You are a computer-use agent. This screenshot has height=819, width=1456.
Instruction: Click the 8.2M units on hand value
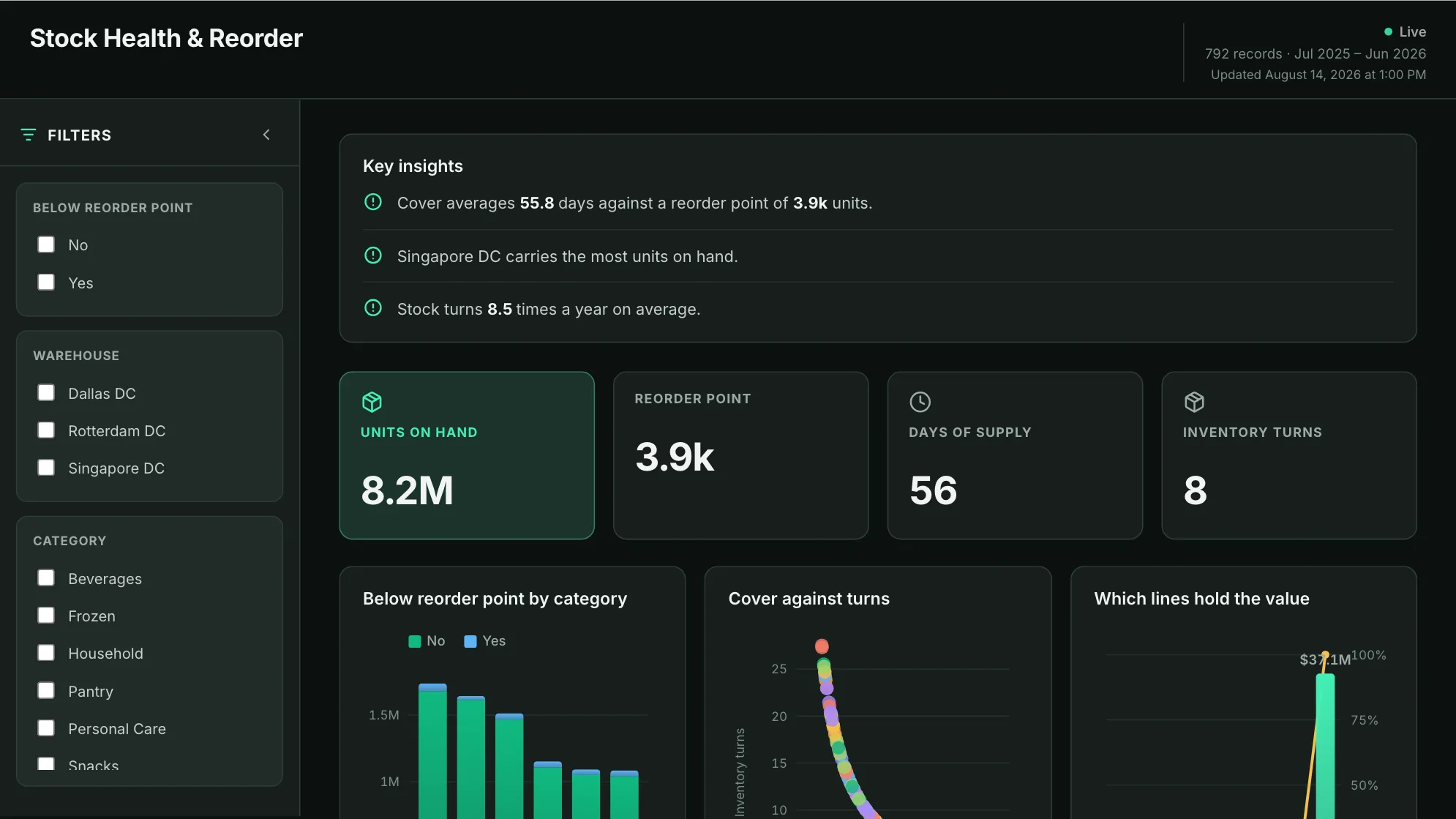pyautogui.click(x=408, y=490)
